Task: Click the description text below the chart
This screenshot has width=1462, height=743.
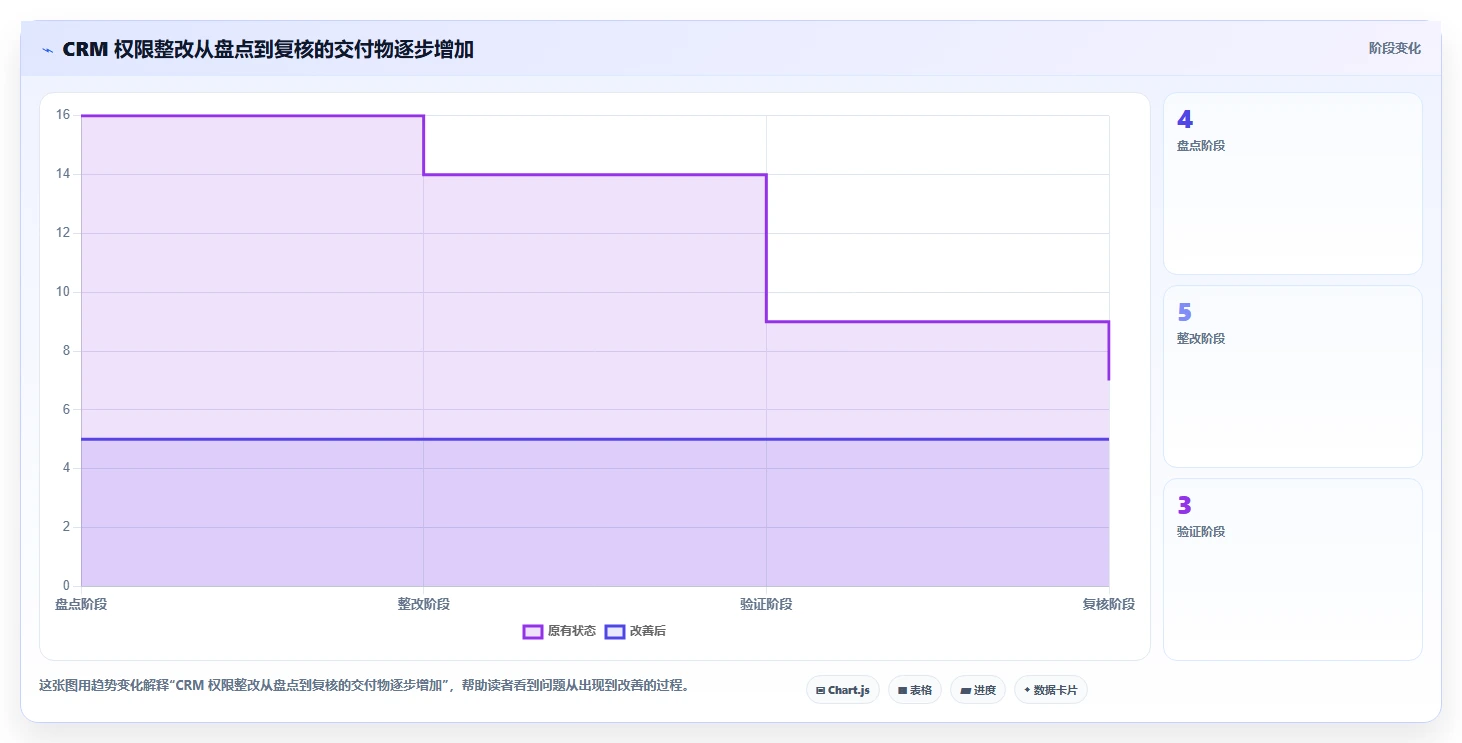Action: tap(364, 686)
